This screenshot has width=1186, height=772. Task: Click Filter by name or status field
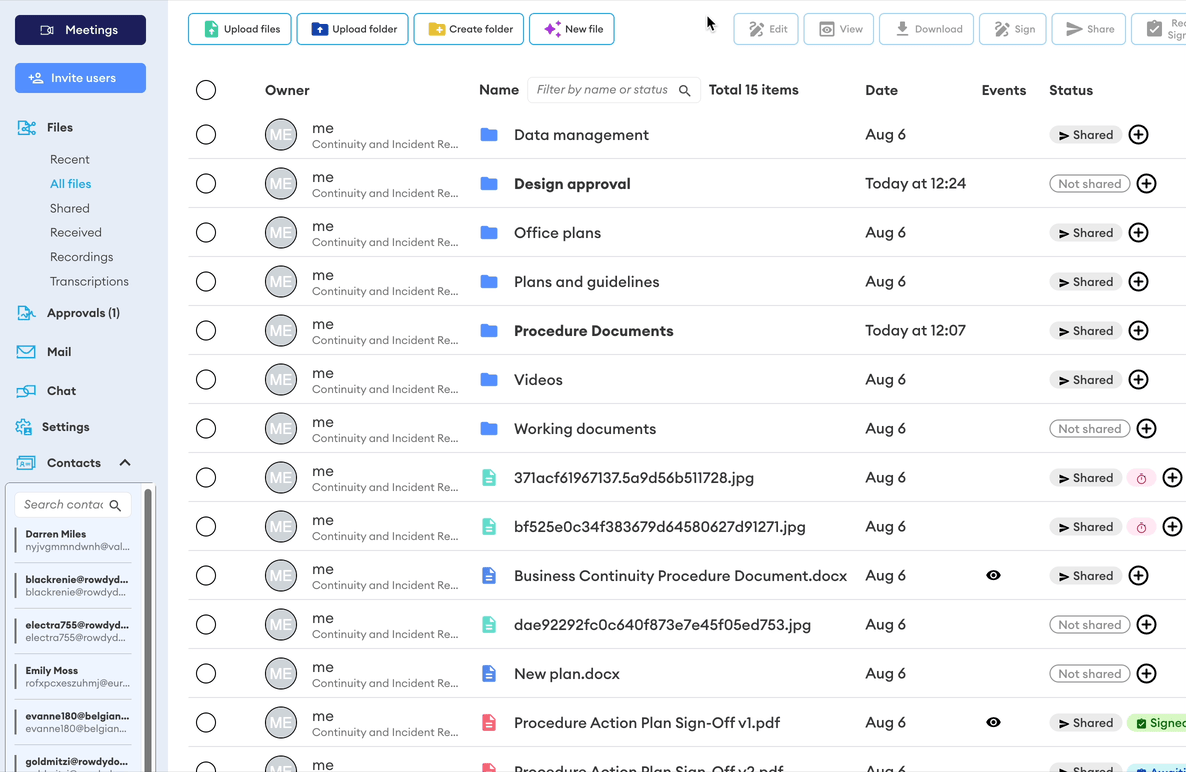click(613, 90)
